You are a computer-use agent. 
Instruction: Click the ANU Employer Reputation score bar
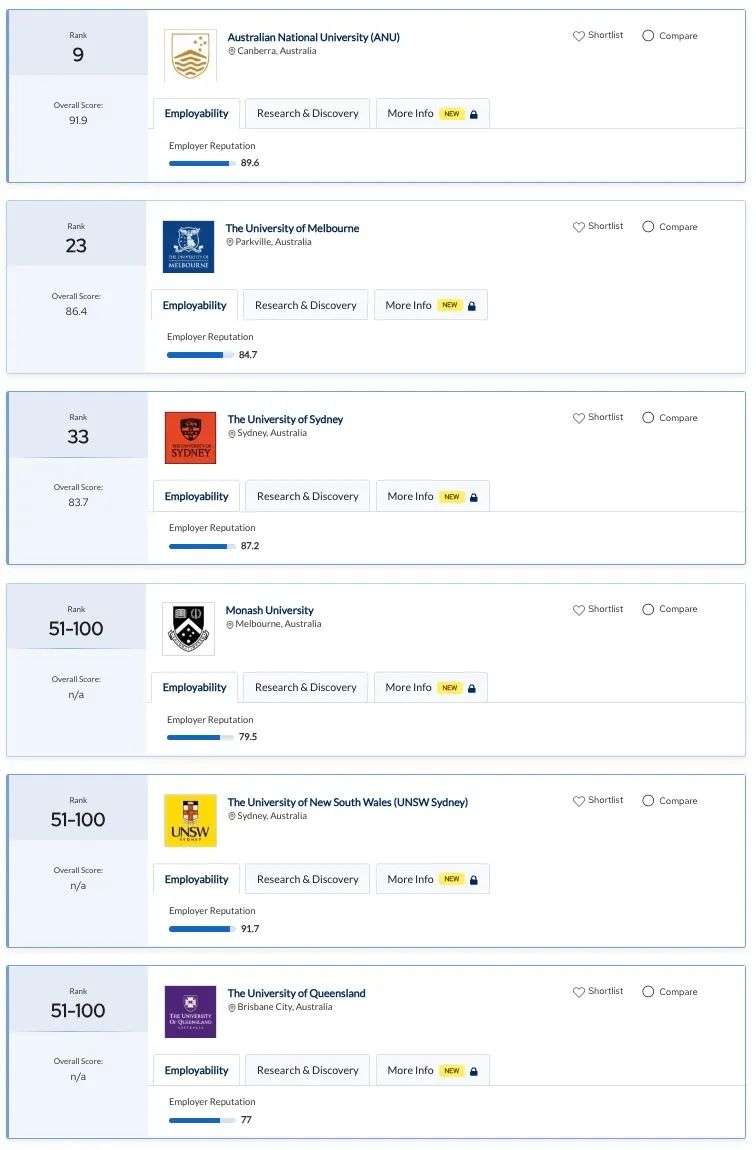tap(201, 164)
